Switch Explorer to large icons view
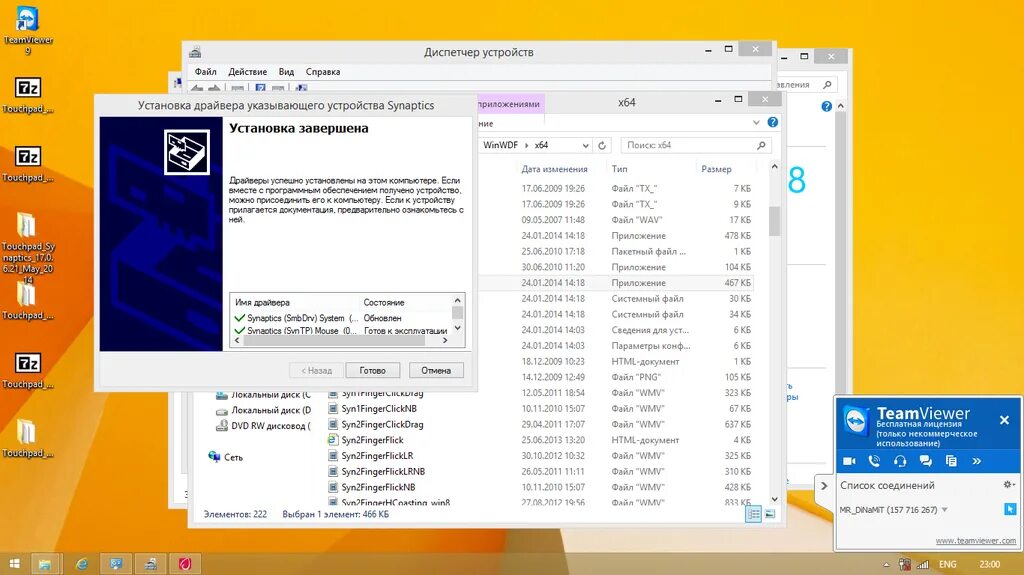1024x575 pixels. (x=771, y=514)
